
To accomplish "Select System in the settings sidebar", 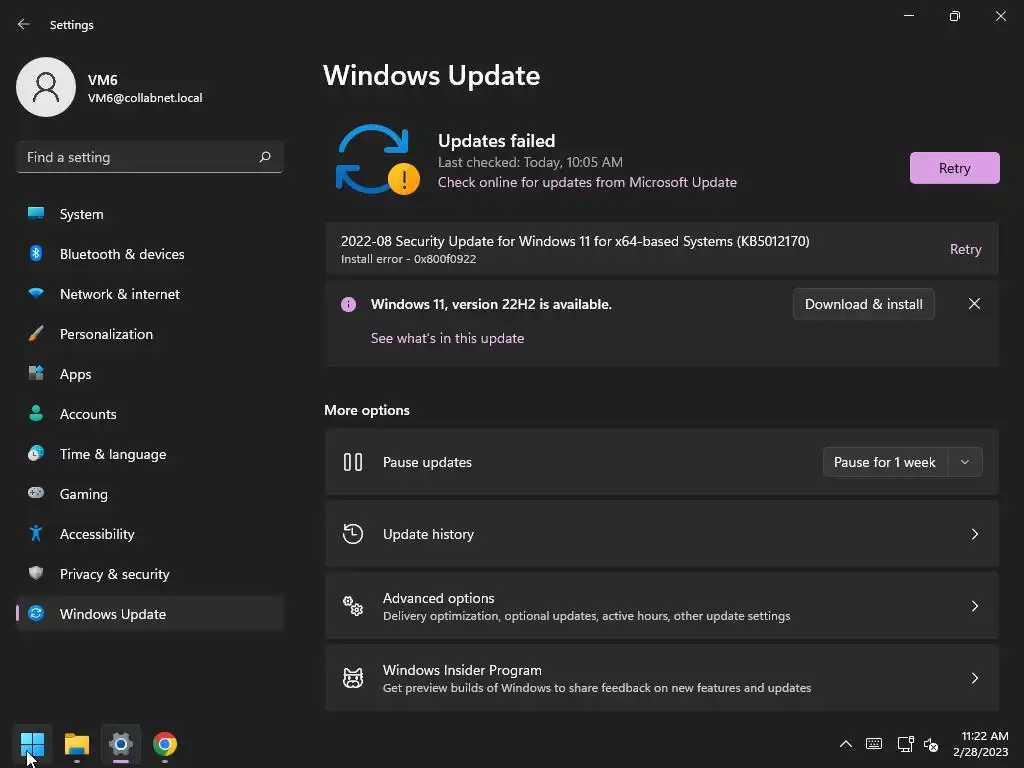I will pos(150,214).
